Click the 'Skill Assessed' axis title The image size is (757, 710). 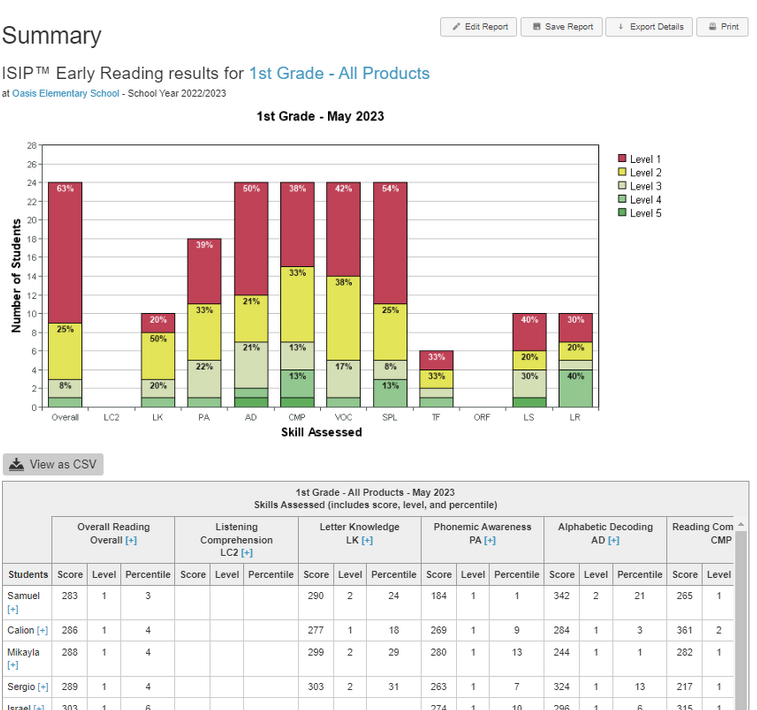322,432
